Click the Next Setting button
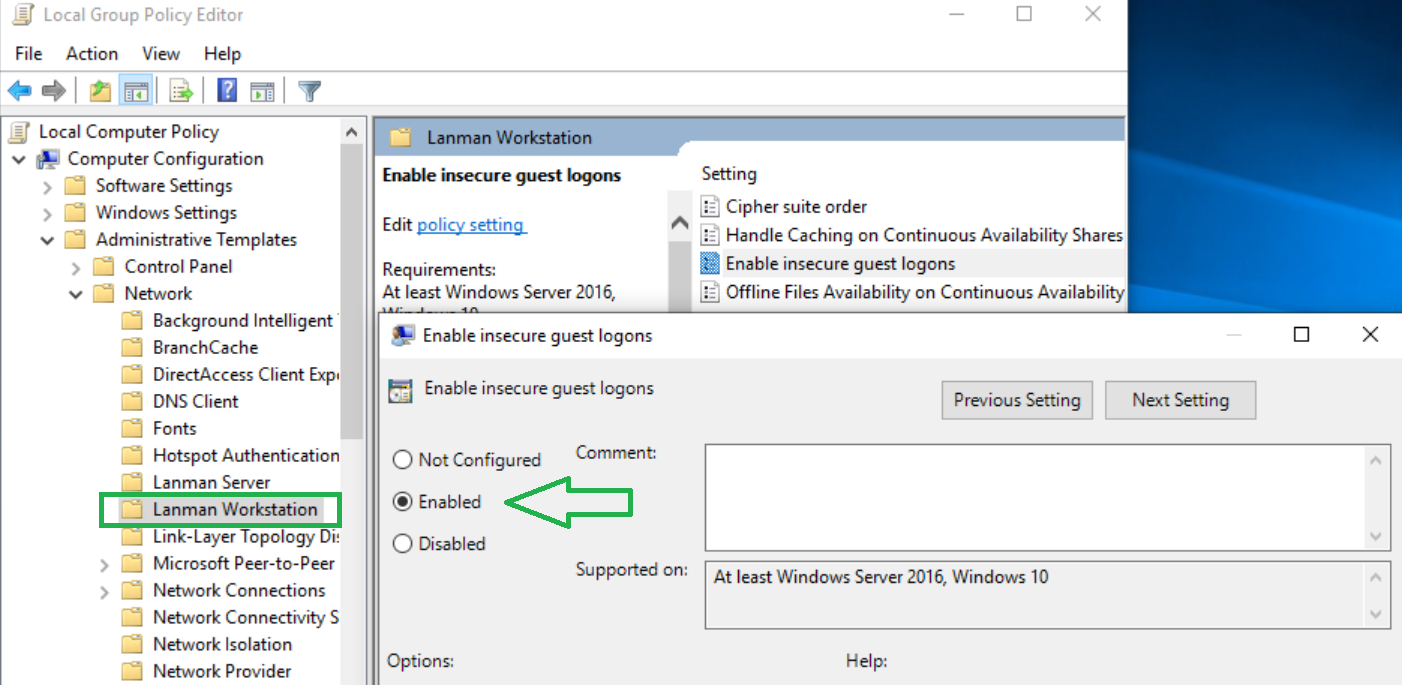 pos(1180,400)
